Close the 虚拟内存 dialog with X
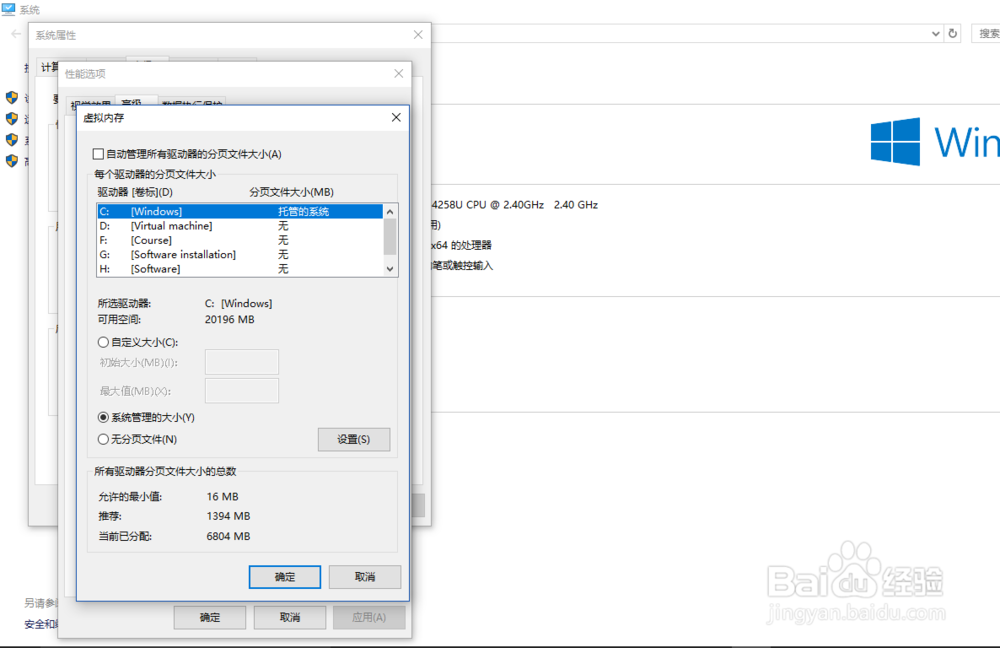Screen dimensions: 1000x648 click(x=396, y=117)
